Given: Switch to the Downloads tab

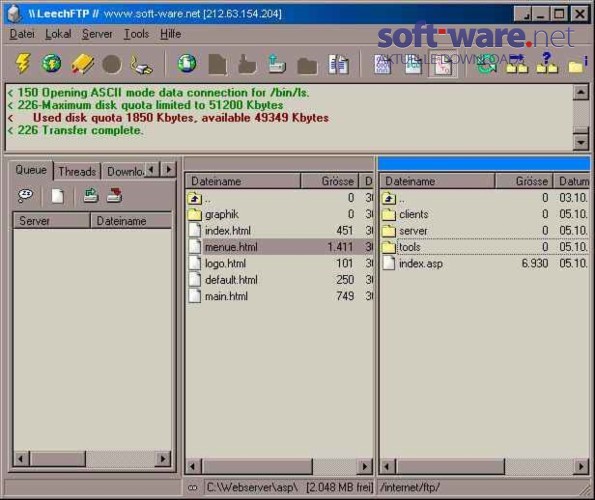Looking at the screenshot, I should pos(124,171).
